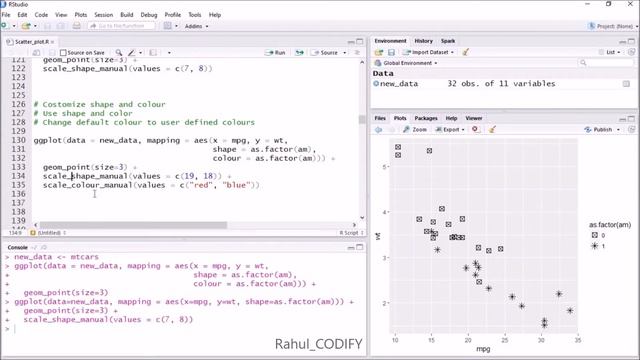Screen dimensions: 640x360
Task: Go to previous plot arrow
Action: point(378,129)
